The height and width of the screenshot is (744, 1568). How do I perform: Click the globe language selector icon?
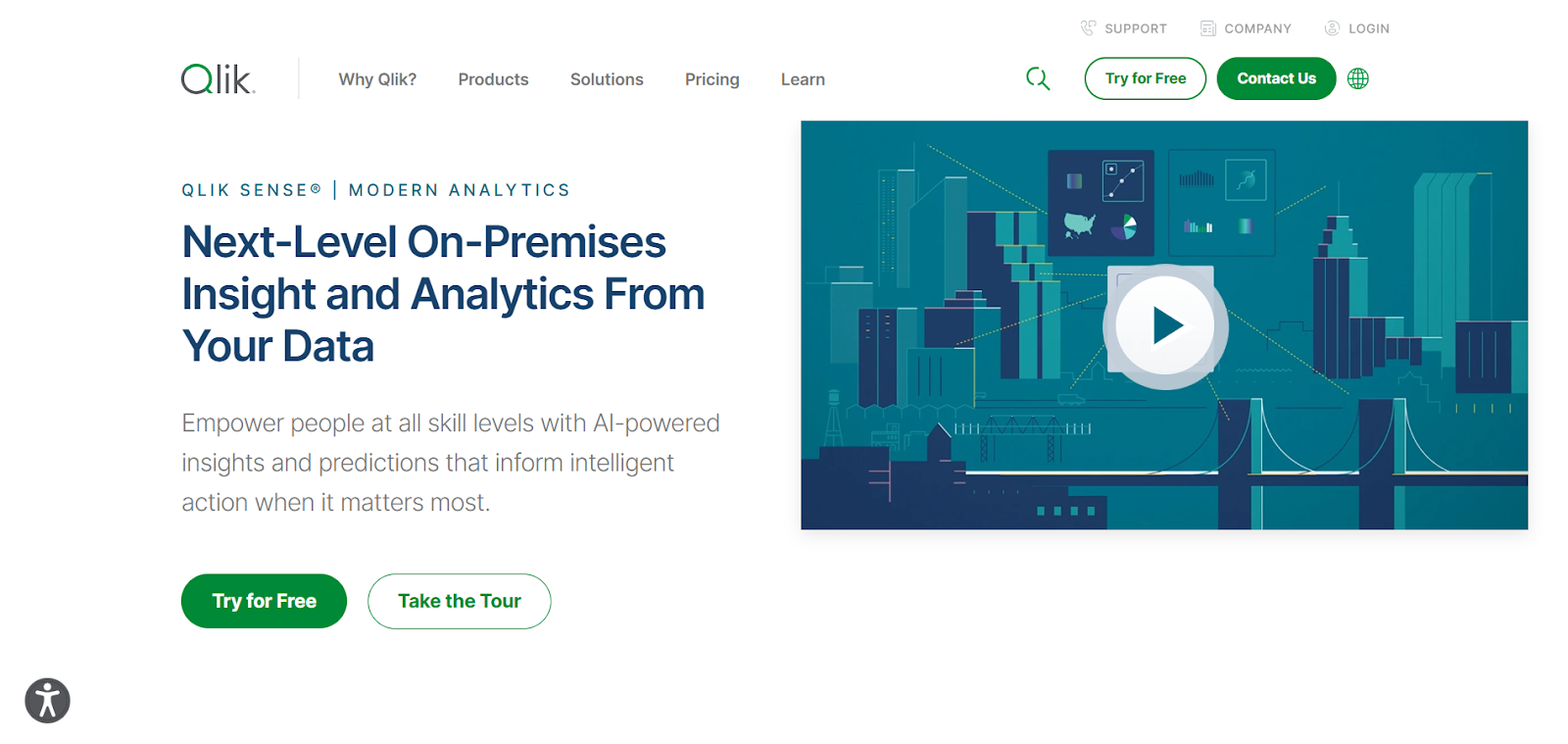click(1358, 78)
